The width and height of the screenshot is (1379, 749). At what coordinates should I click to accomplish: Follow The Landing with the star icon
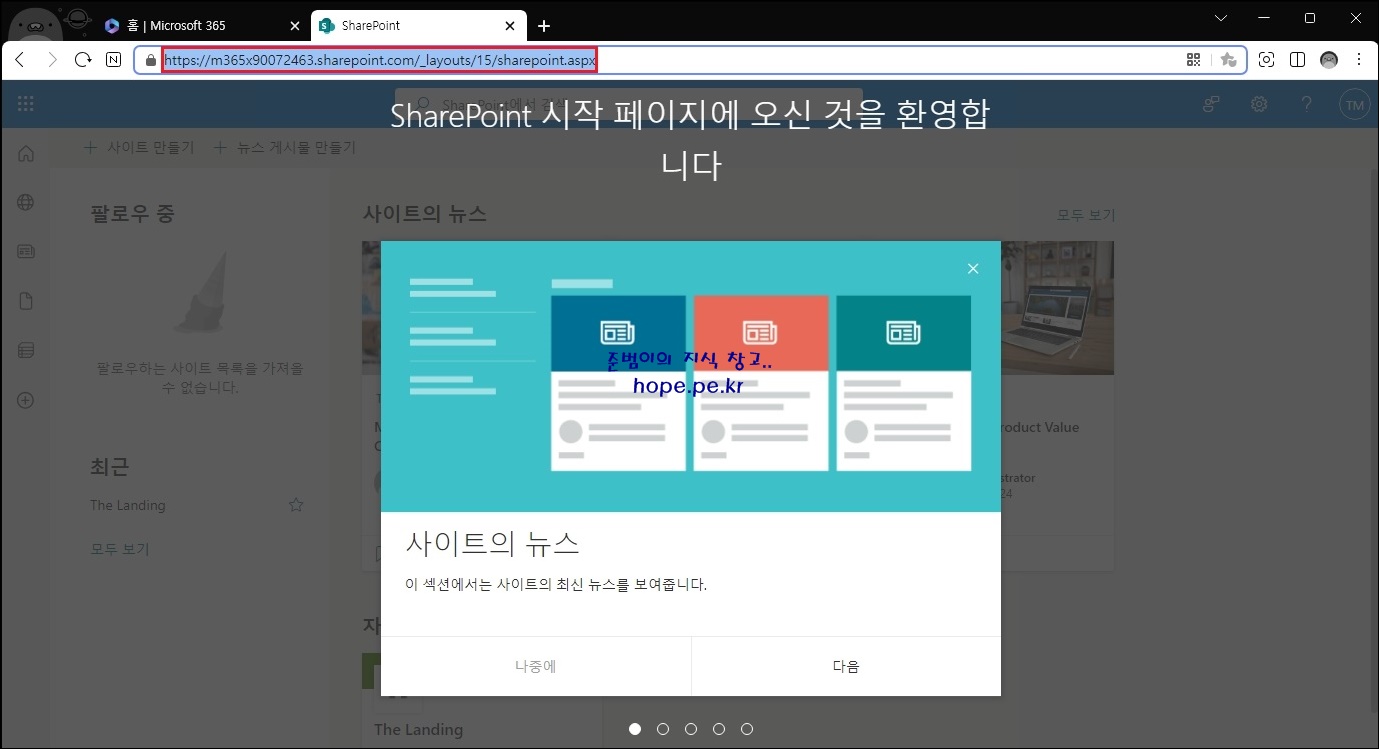tap(296, 505)
